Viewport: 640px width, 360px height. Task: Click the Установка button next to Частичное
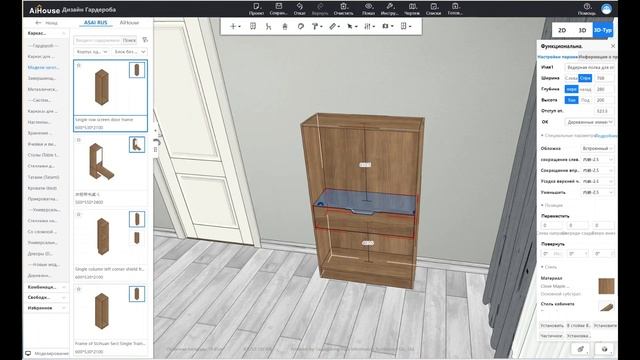tap(578, 336)
